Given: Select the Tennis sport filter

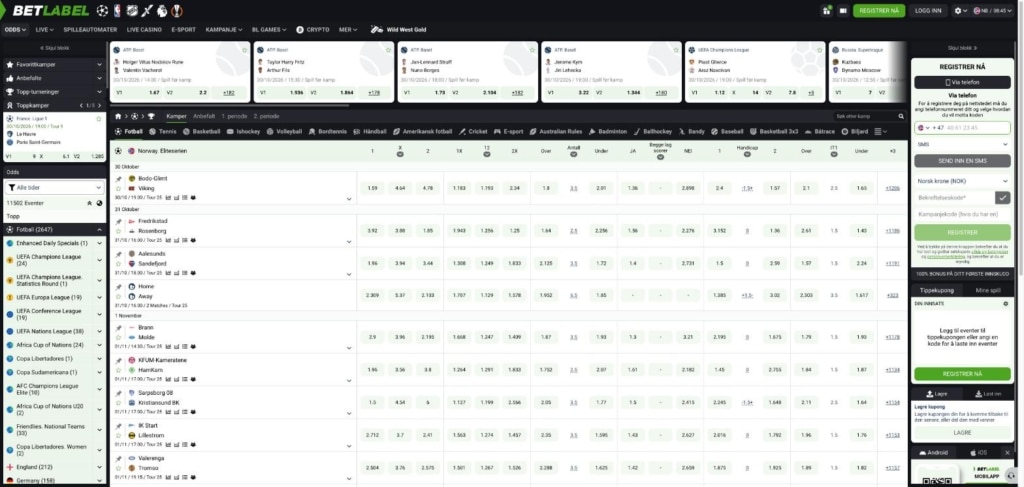Looking at the screenshot, I should click(163, 131).
